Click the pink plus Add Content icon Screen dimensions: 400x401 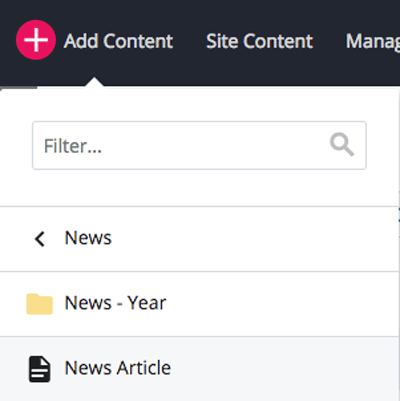click(x=36, y=40)
